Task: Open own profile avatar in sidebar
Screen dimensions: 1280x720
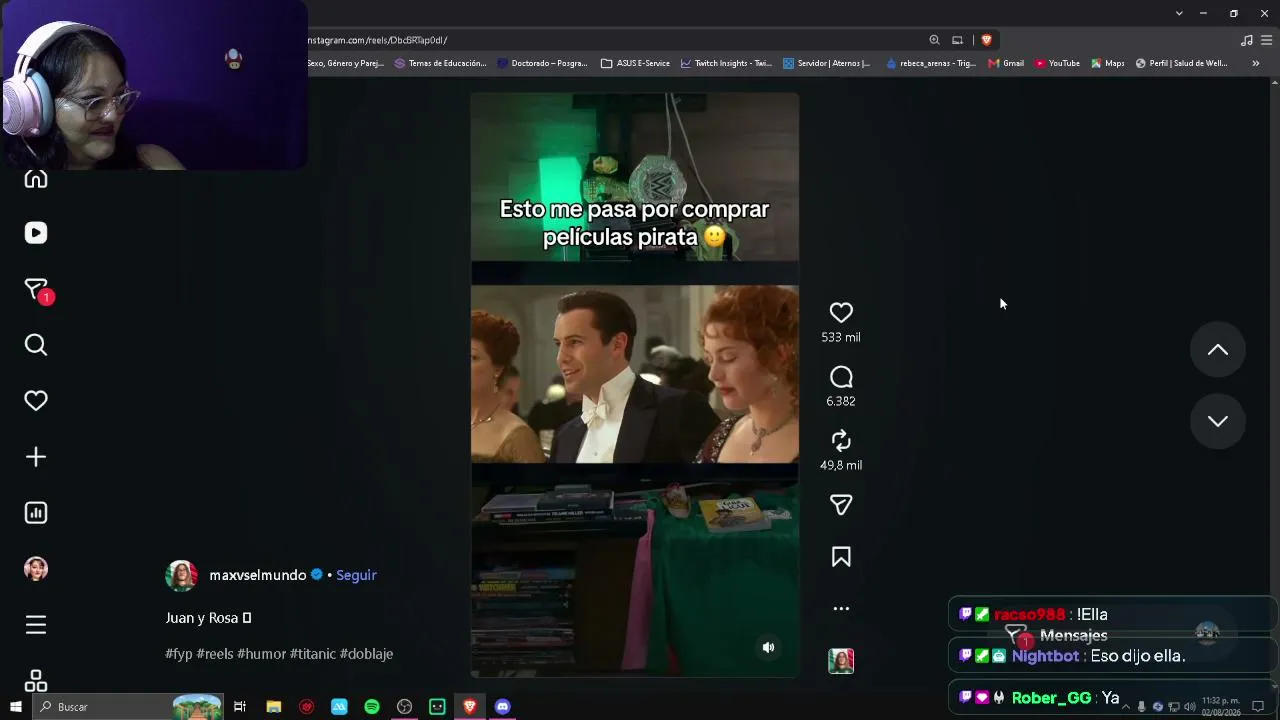Action: click(x=36, y=569)
